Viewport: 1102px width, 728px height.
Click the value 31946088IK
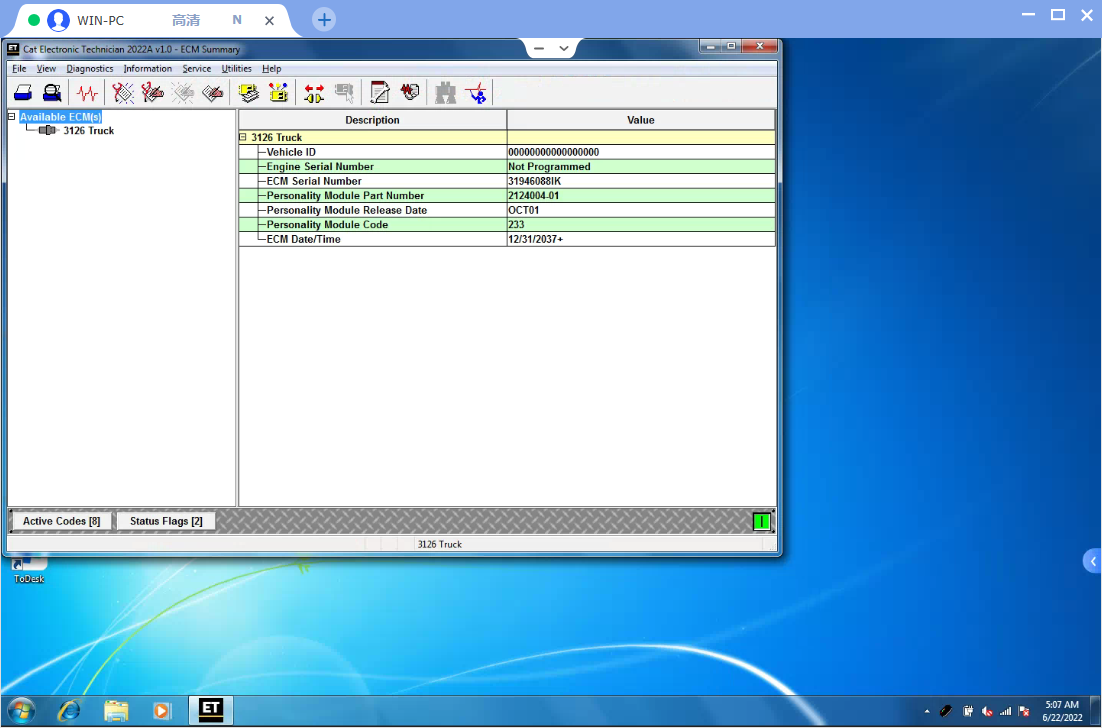pyautogui.click(x=534, y=181)
